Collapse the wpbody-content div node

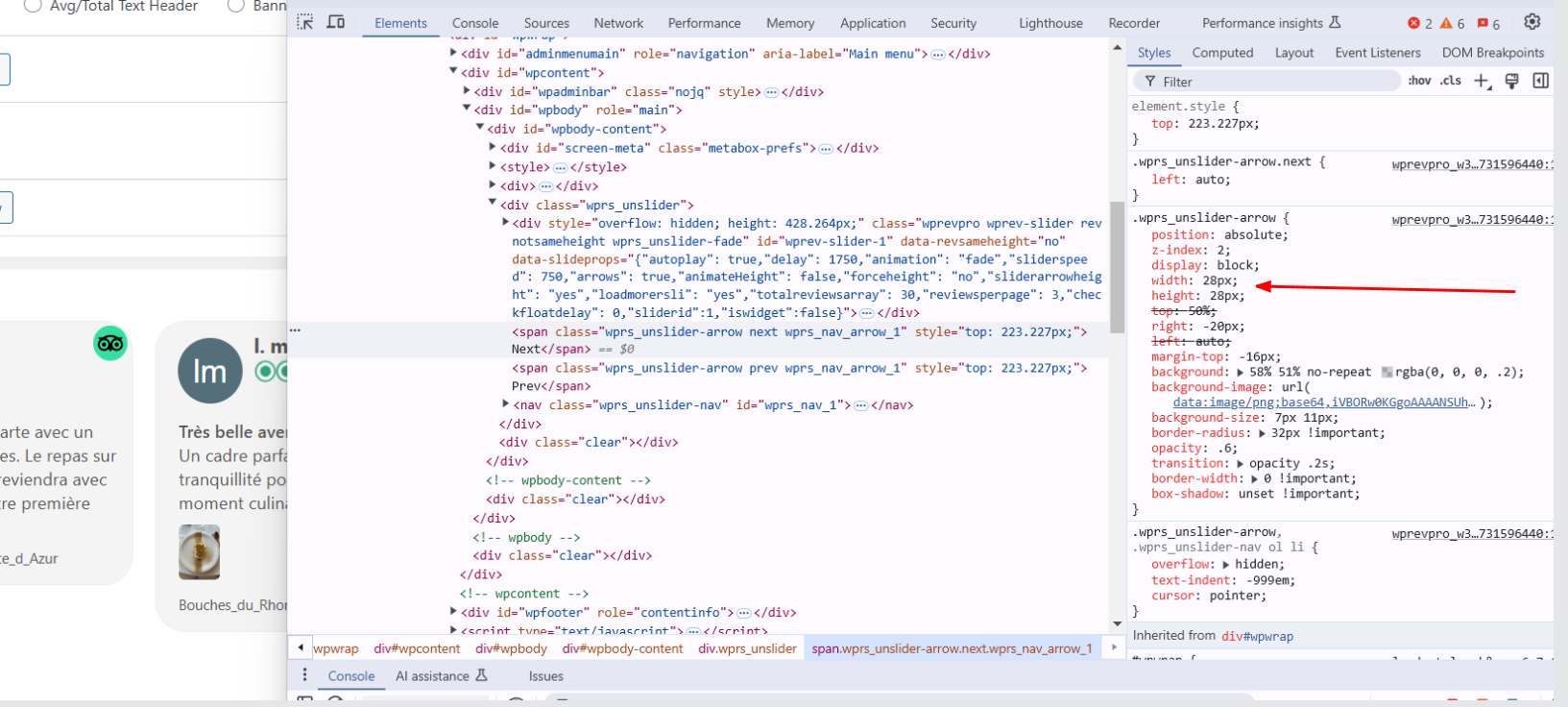(480, 129)
